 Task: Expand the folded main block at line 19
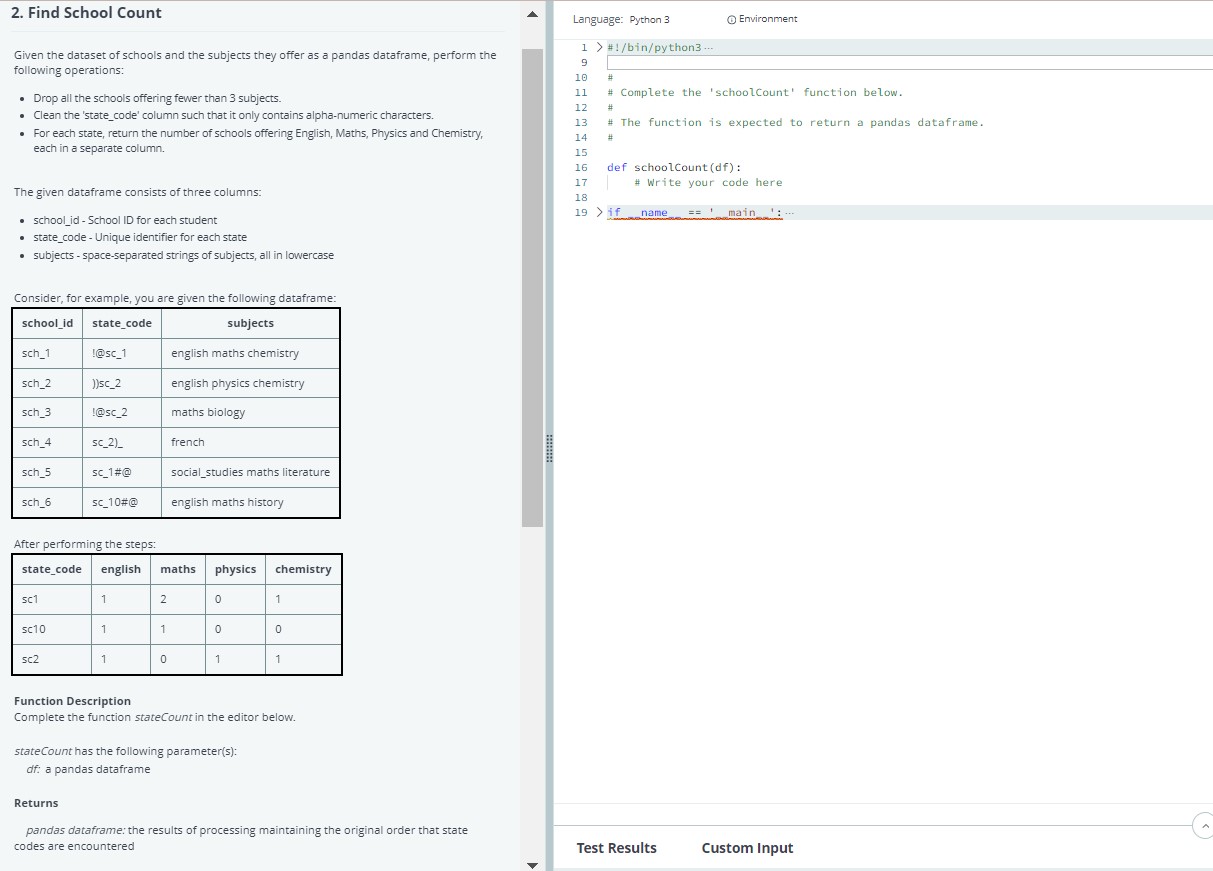tap(600, 212)
